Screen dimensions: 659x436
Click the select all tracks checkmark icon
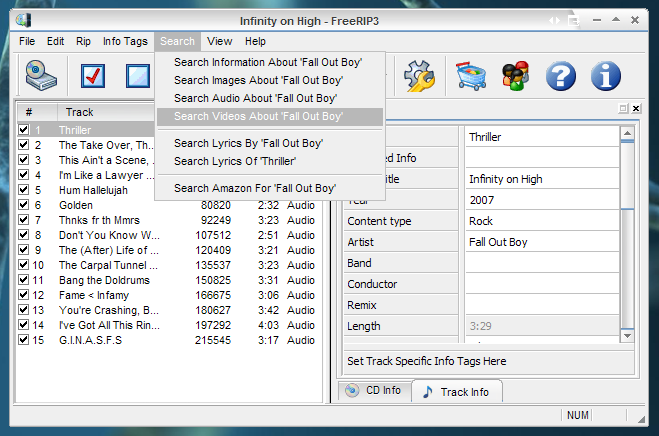[x=93, y=76]
